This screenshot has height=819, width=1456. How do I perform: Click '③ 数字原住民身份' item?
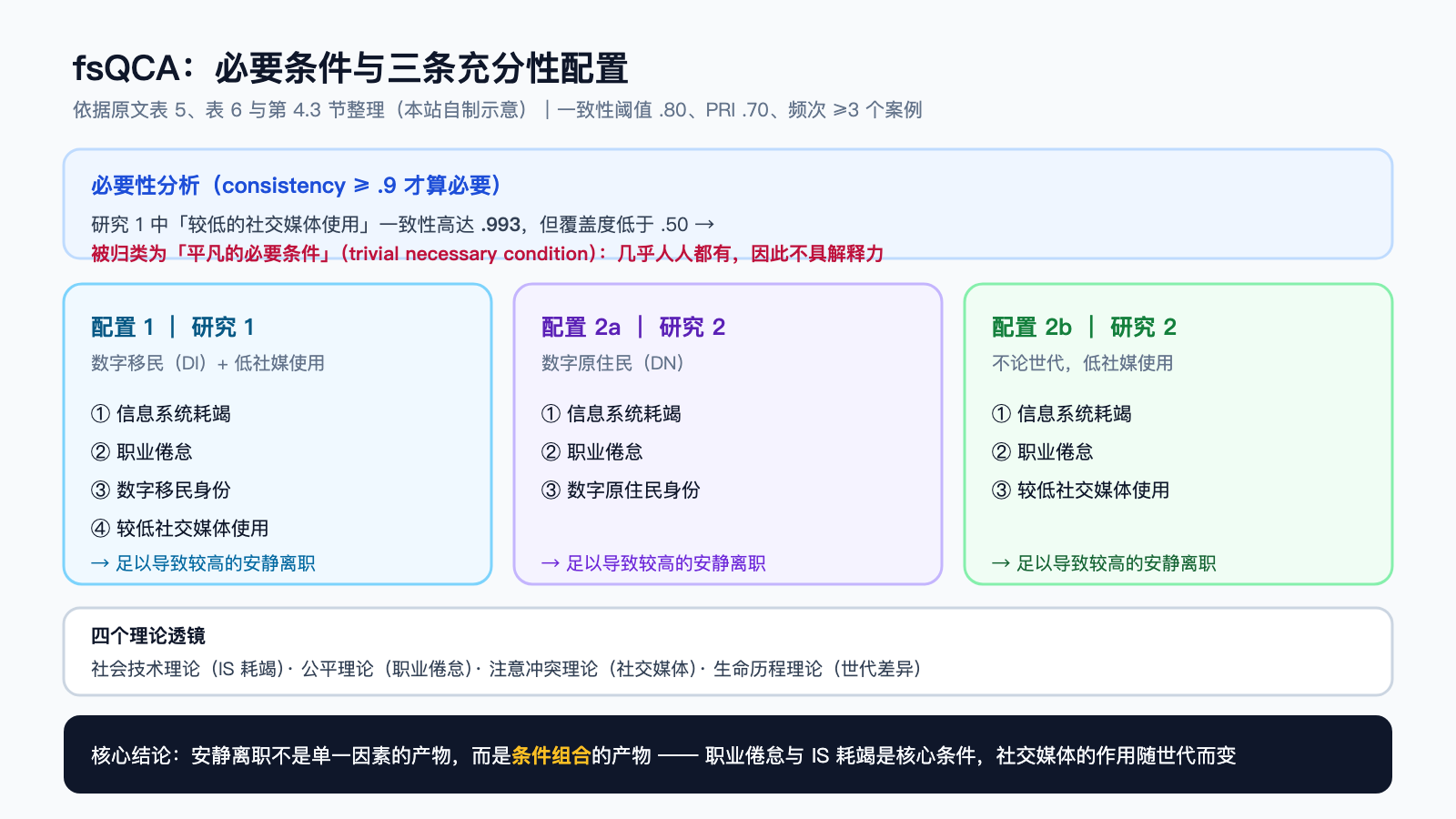point(621,490)
